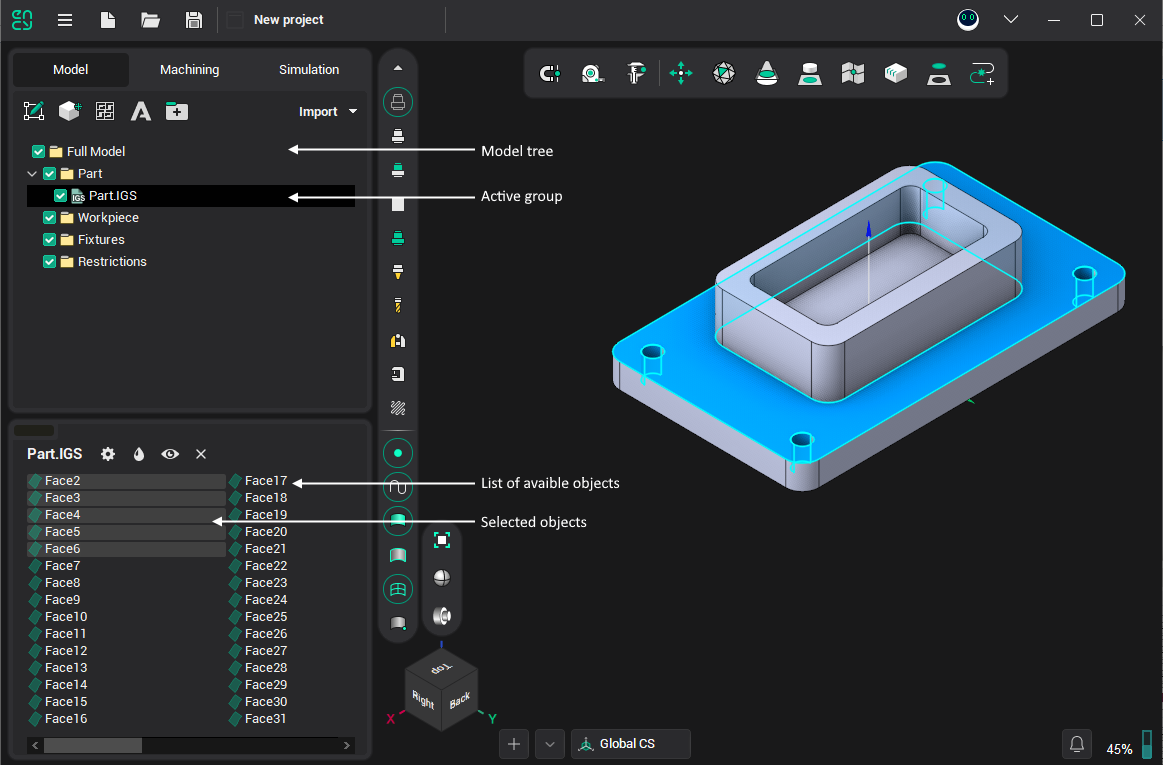Click the folded map icon in toolbar
The height and width of the screenshot is (765, 1163).
click(852, 73)
